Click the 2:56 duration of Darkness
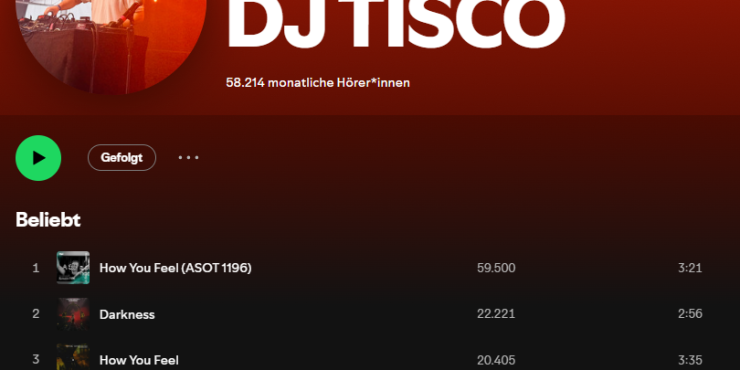This screenshot has width=740, height=370. (x=690, y=314)
